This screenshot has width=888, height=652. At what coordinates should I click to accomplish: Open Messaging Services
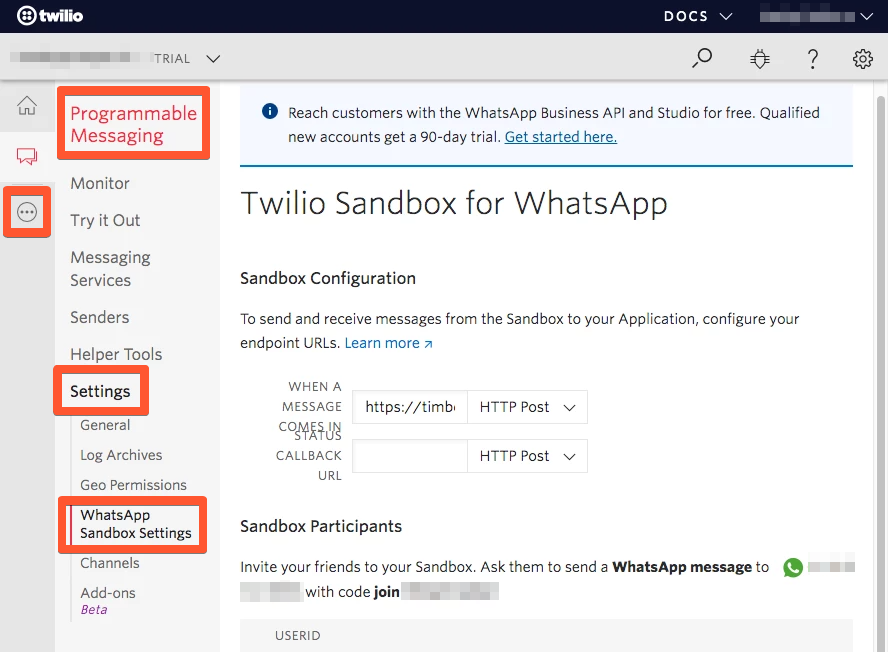tap(110, 269)
